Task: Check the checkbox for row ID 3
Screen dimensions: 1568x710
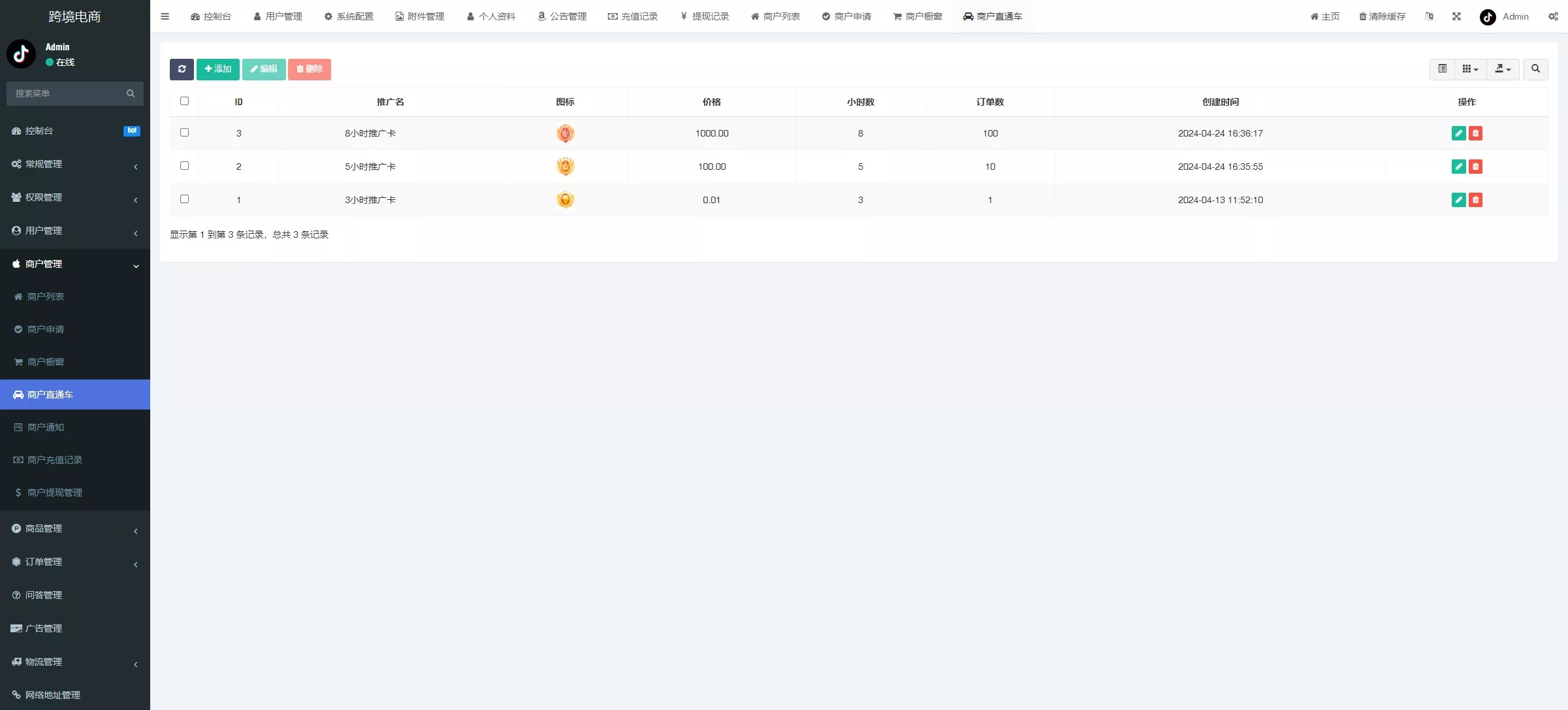Action: pos(184,133)
